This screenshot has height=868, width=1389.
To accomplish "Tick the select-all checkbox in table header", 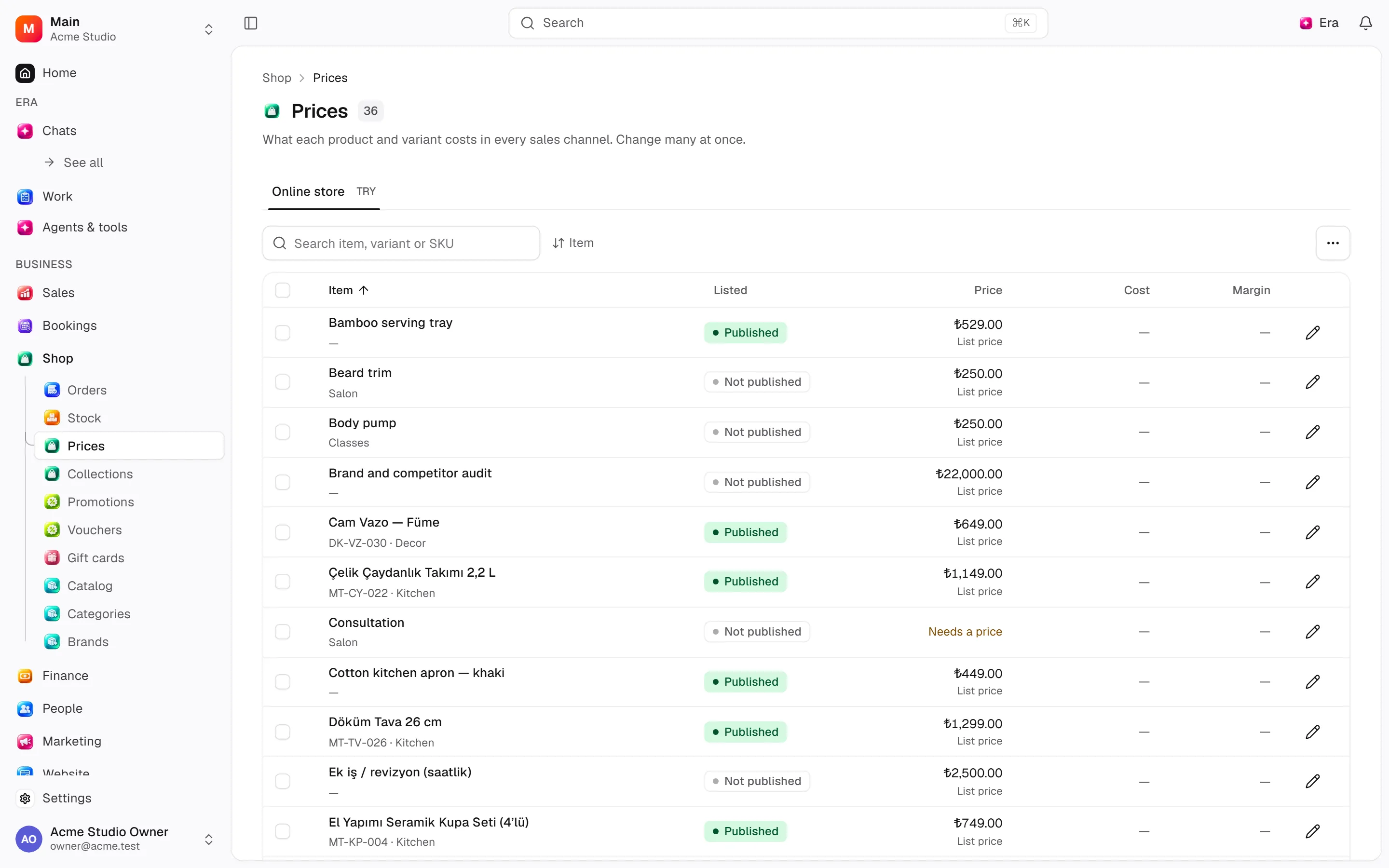I will [x=283, y=290].
